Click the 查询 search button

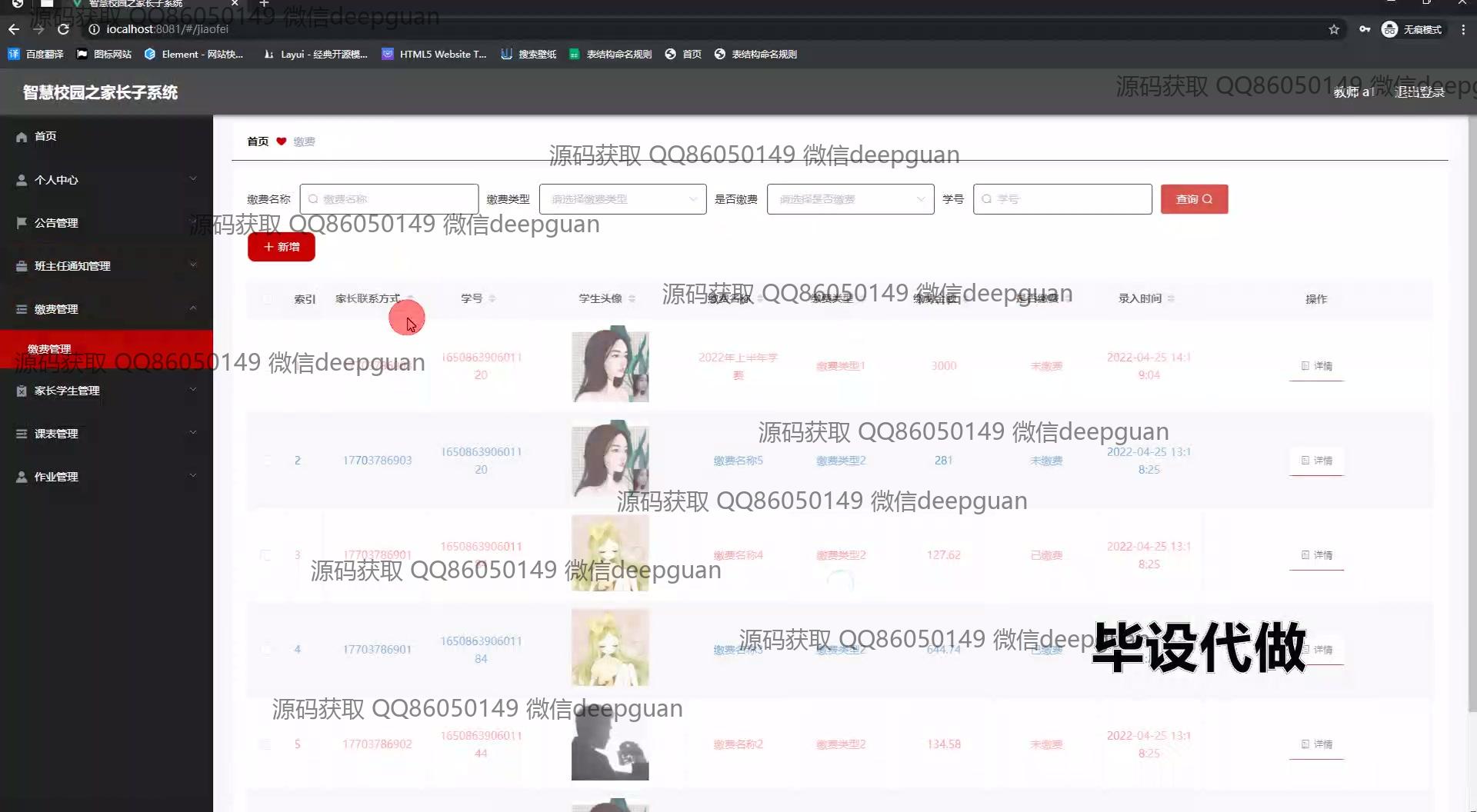point(1193,199)
